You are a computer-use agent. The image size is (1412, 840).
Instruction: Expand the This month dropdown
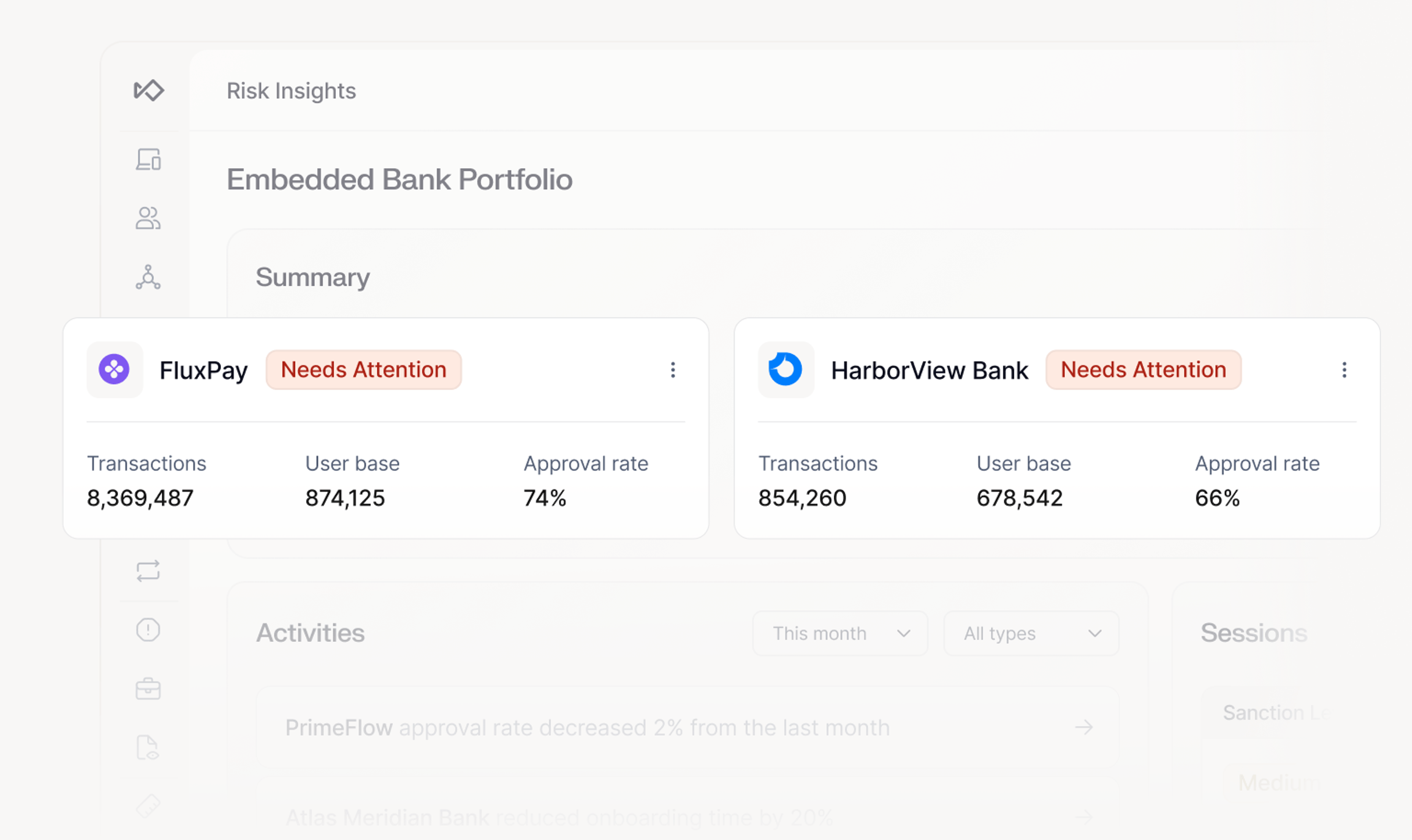(839, 633)
